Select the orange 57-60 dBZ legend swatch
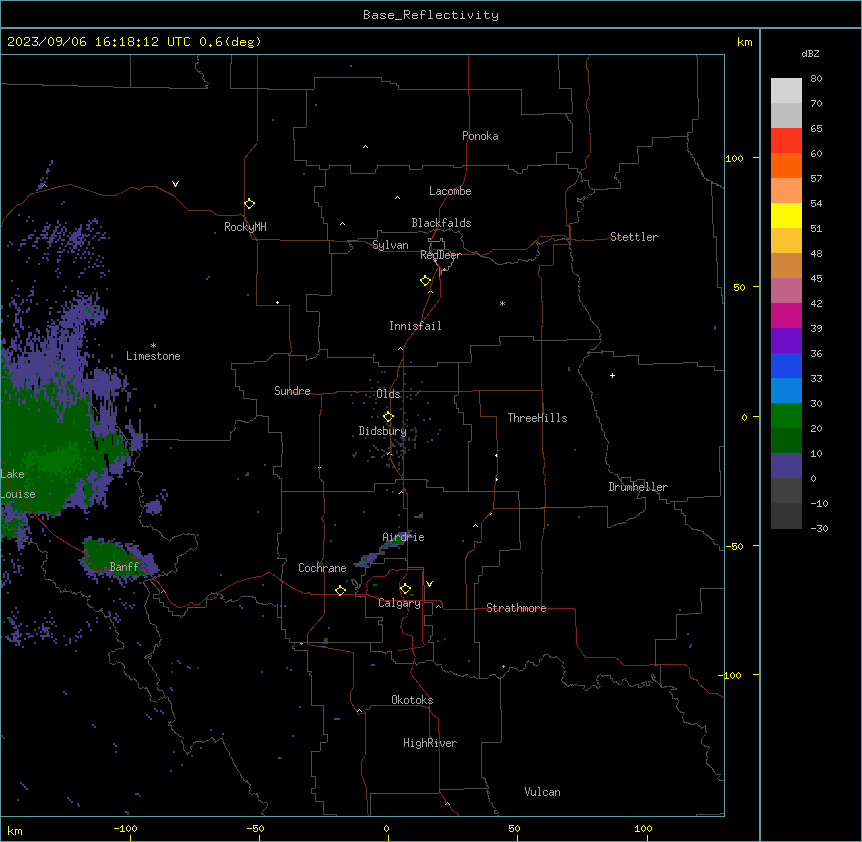Image resolution: width=862 pixels, height=842 pixels. [x=786, y=166]
